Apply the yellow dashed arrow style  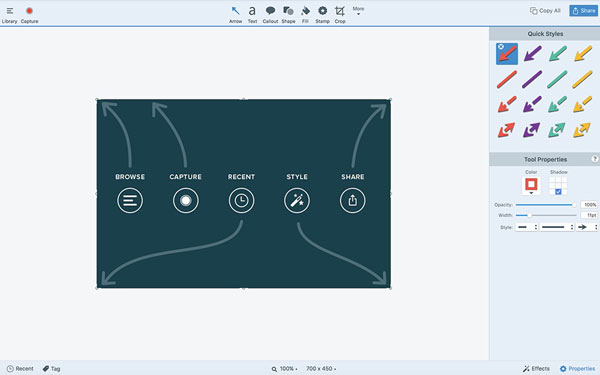[583, 104]
